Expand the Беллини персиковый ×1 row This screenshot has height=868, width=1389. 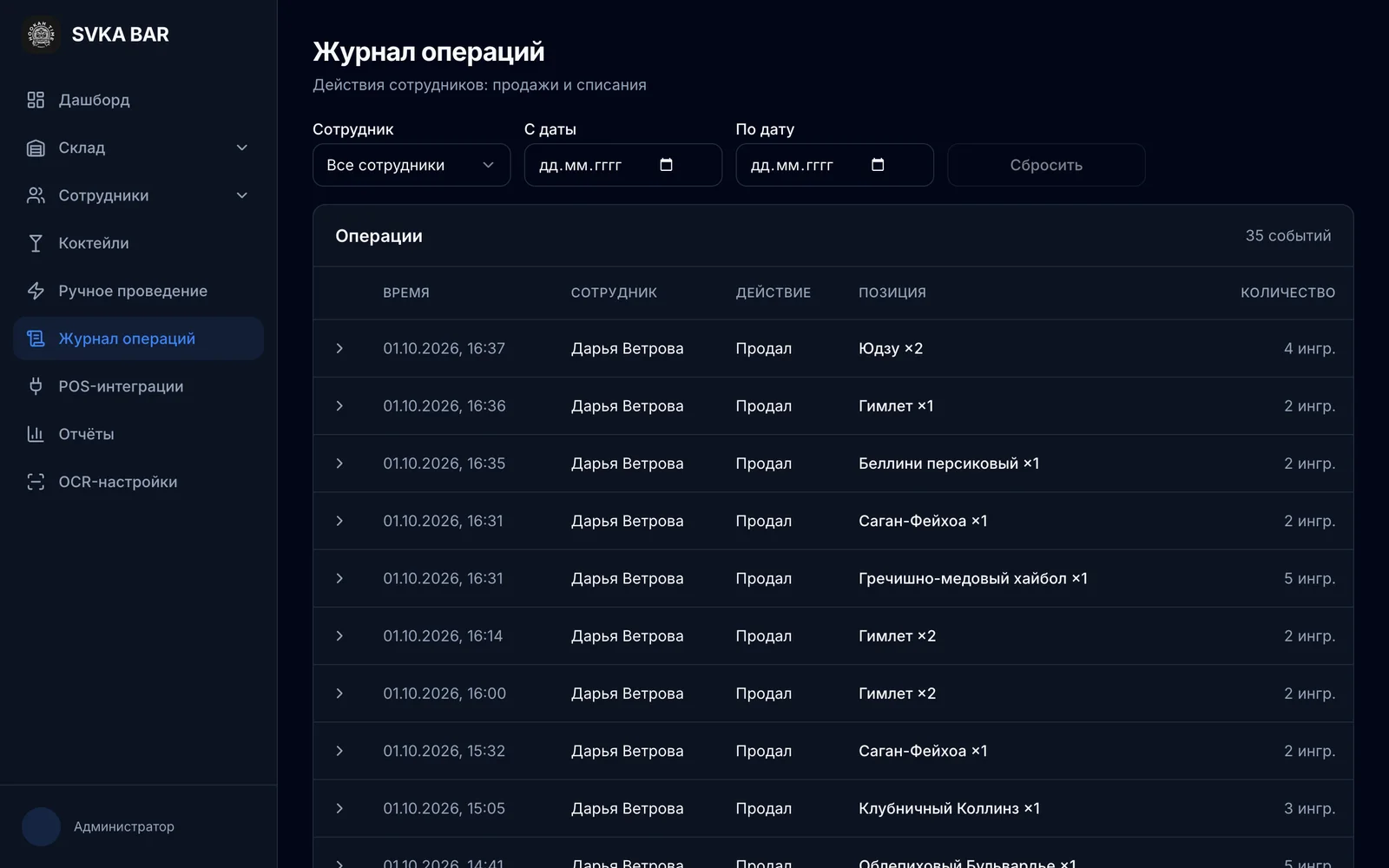click(339, 464)
